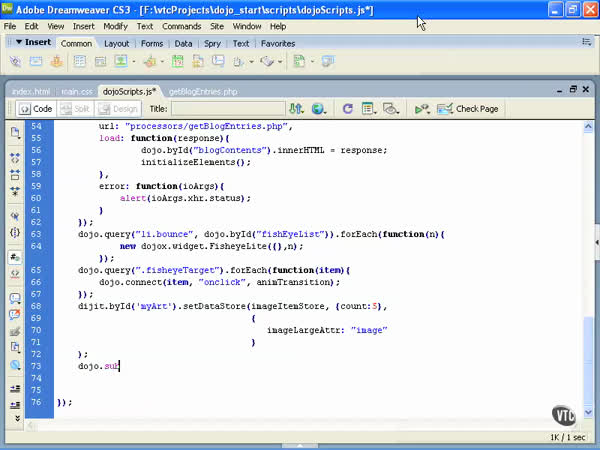Click Collapse Full Tag in coding toolbar
The image size is (600, 450).
coord(15,157)
